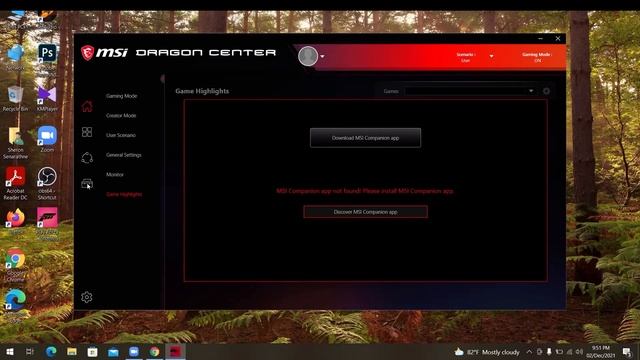Select the Google Chrome desktop shortcut
Screen dimensions: 640x360
pos(16,265)
